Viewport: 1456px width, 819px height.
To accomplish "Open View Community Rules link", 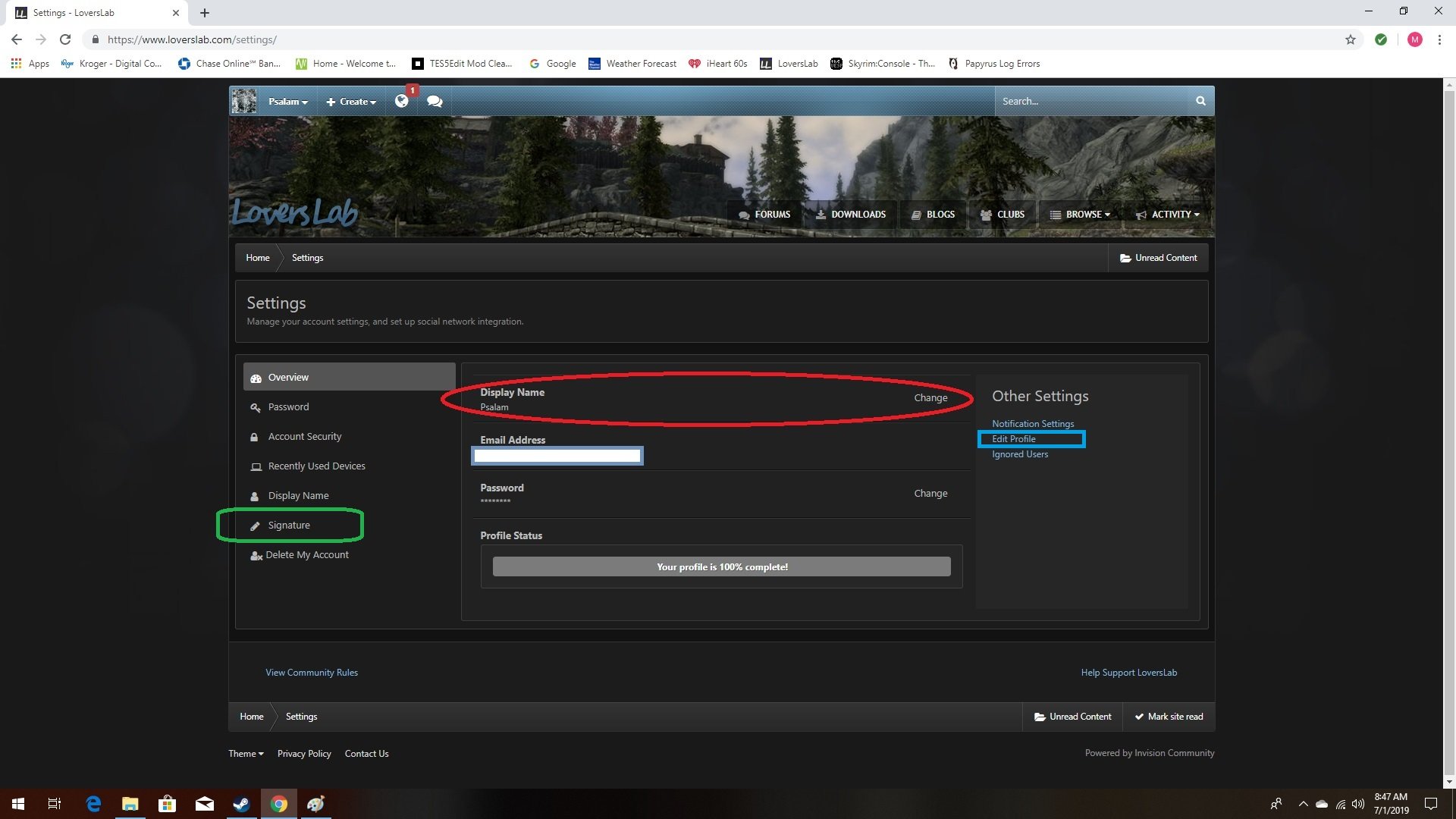I will click(312, 673).
